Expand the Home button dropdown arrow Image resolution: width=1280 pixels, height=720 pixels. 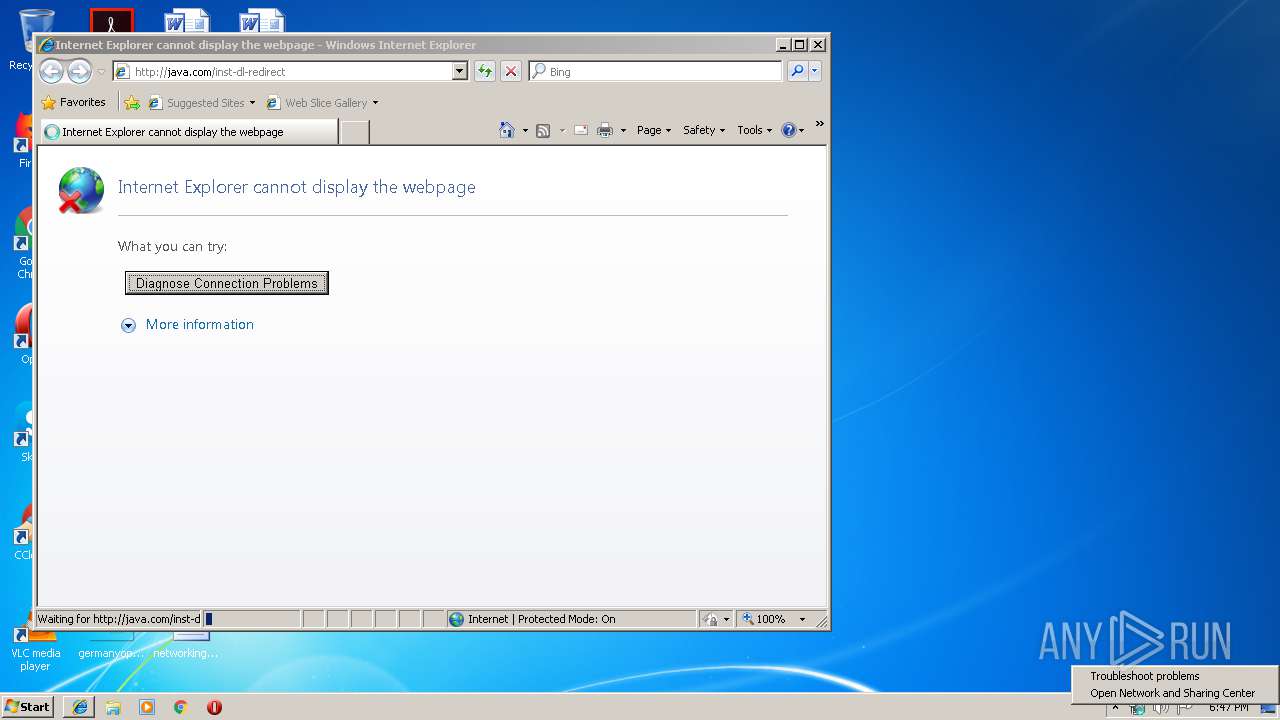click(525, 131)
